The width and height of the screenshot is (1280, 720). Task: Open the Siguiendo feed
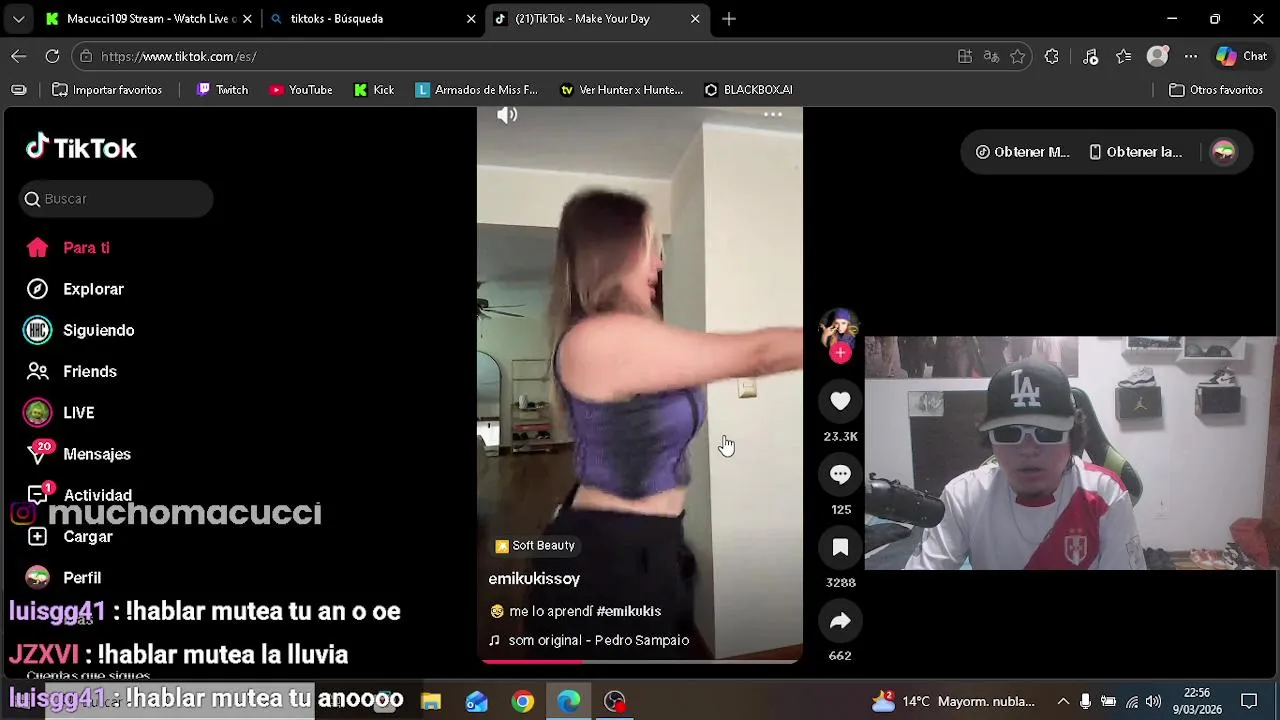pos(80,330)
